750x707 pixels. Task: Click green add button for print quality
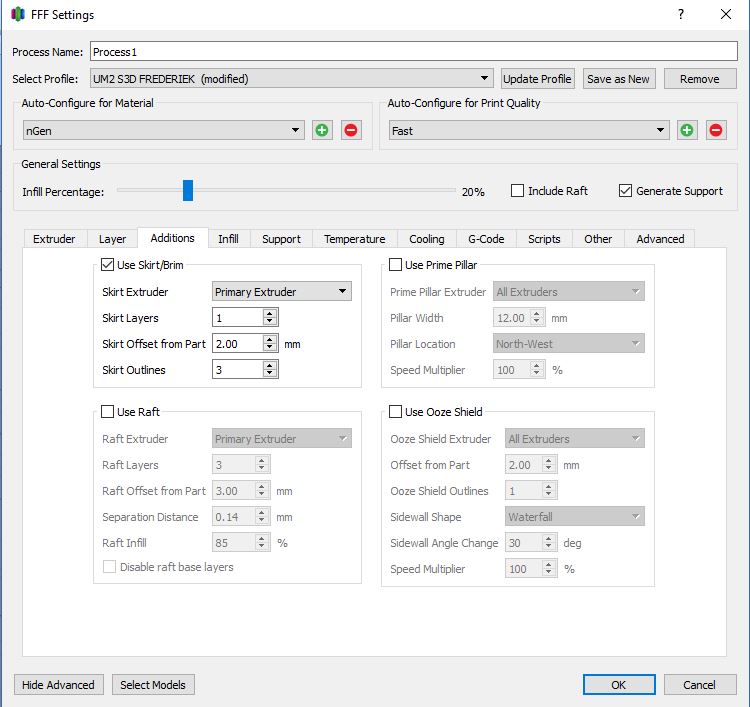[687, 130]
